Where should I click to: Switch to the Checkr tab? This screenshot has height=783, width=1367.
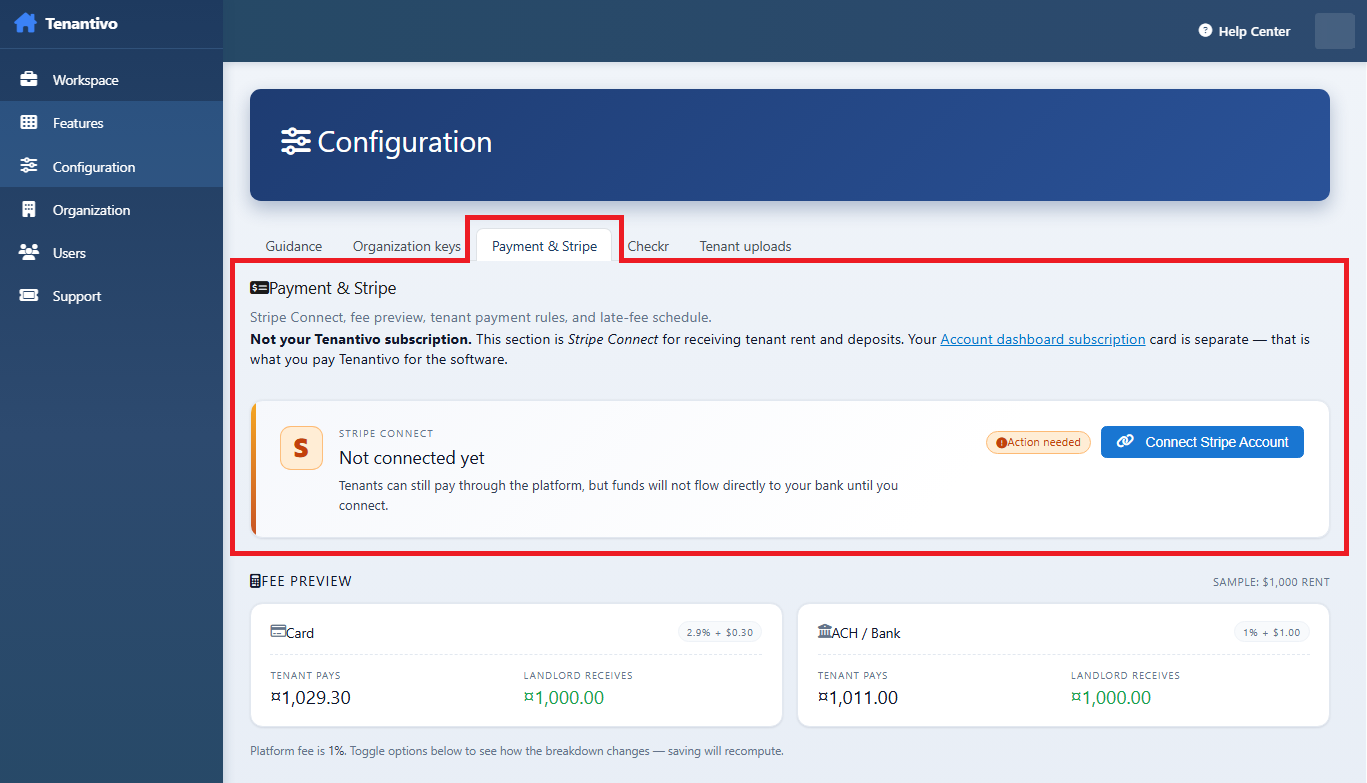648,246
